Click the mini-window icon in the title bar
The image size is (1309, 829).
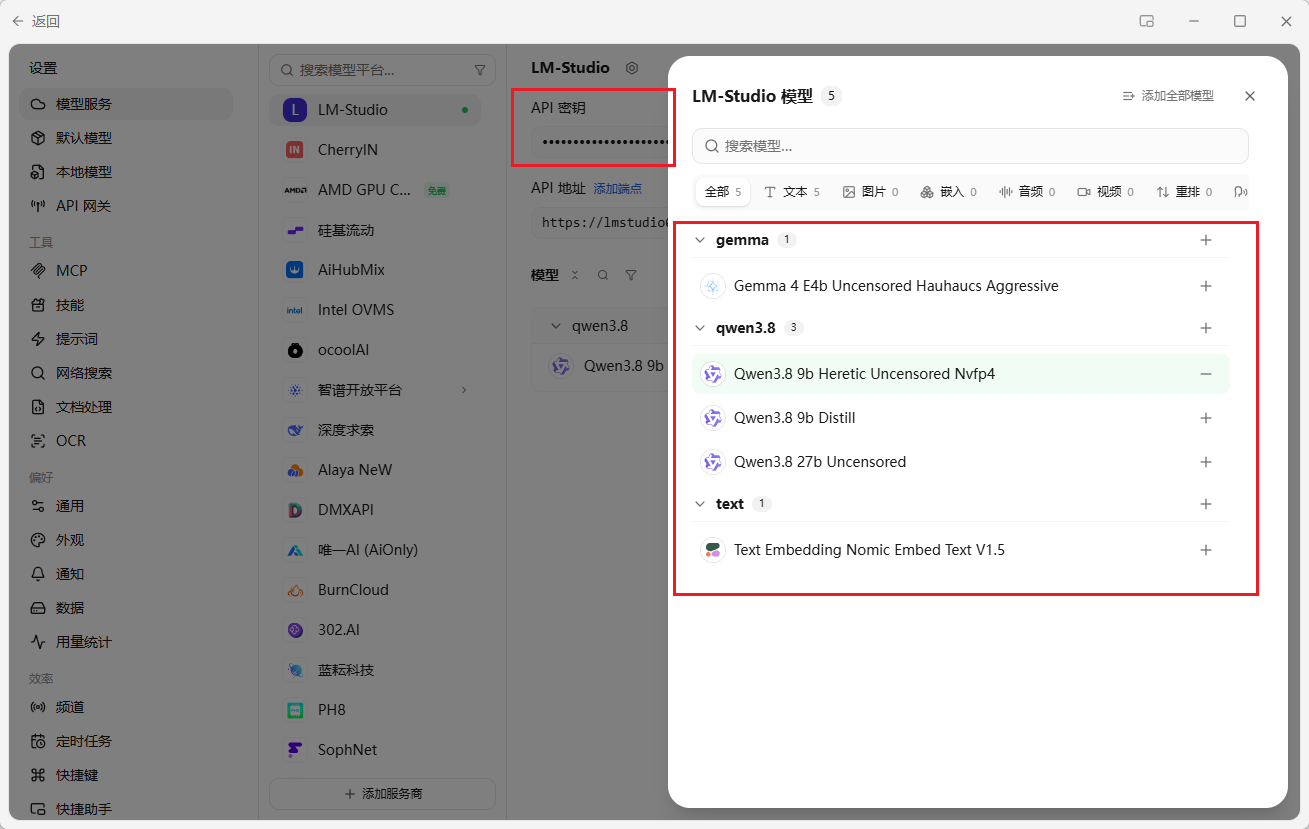pos(1146,21)
